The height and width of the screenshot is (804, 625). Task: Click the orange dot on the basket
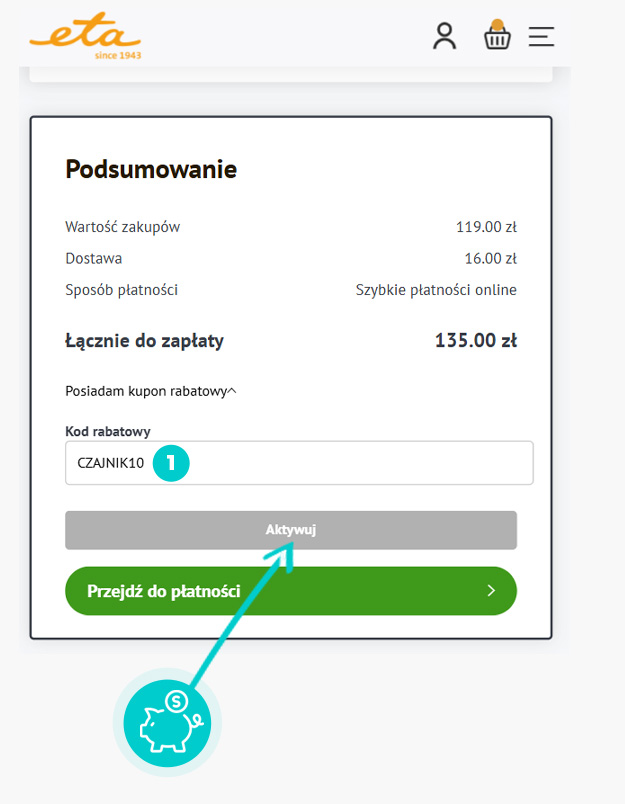[x=497, y=24]
